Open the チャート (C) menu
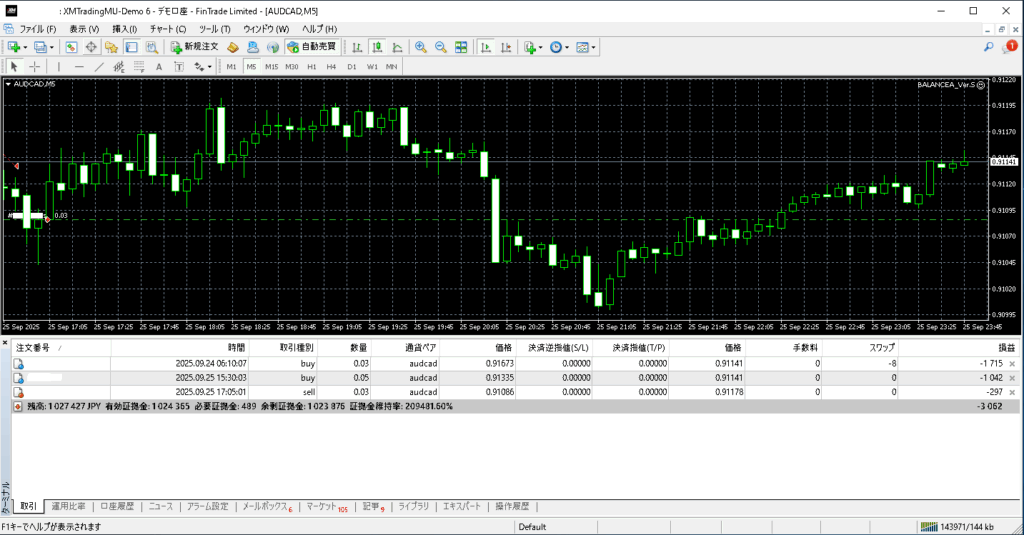This screenshot has width=1024, height=535. click(167, 29)
